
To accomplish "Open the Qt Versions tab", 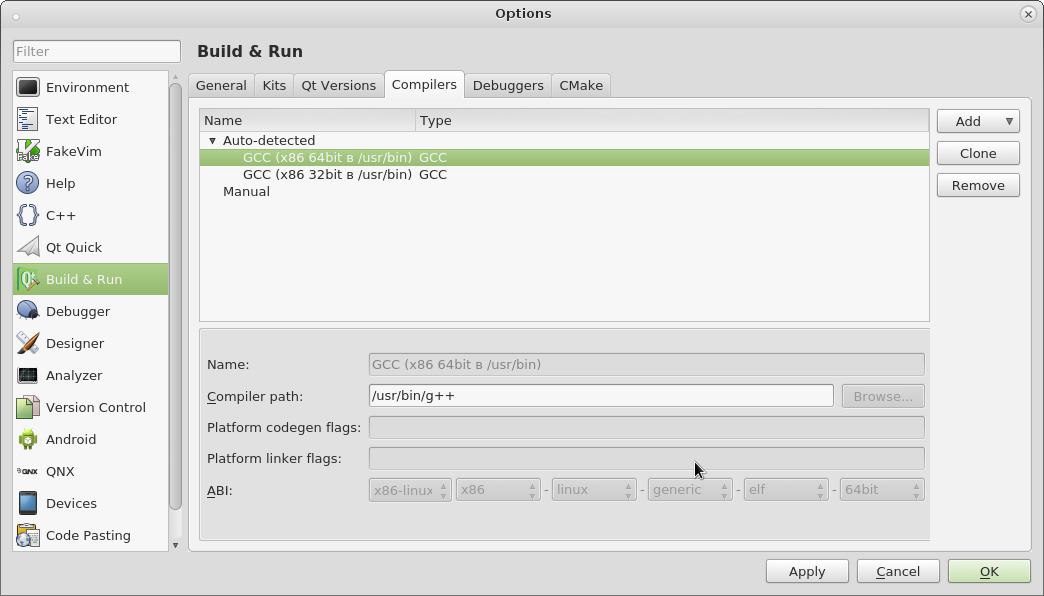I will tap(338, 85).
